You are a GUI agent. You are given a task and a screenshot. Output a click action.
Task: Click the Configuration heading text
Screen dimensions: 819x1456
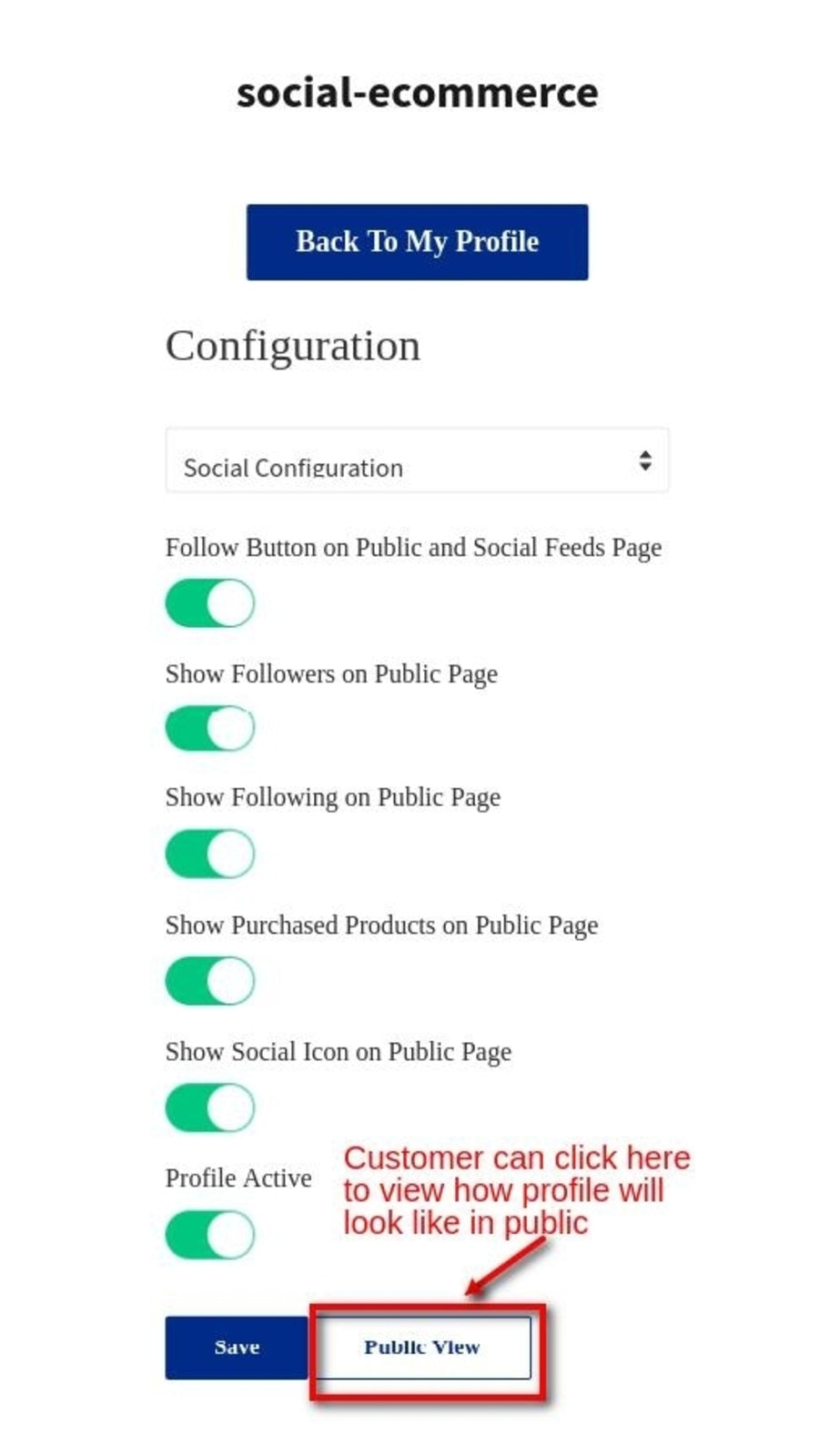pyautogui.click(x=293, y=346)
